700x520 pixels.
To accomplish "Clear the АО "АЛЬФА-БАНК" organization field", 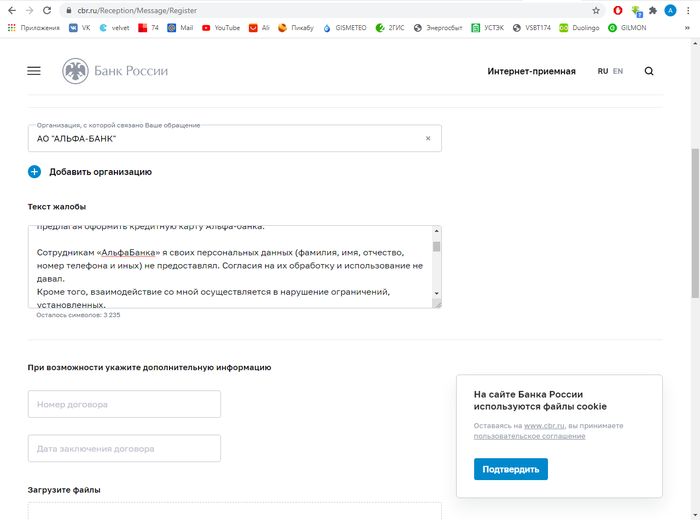I will point(428,138).
